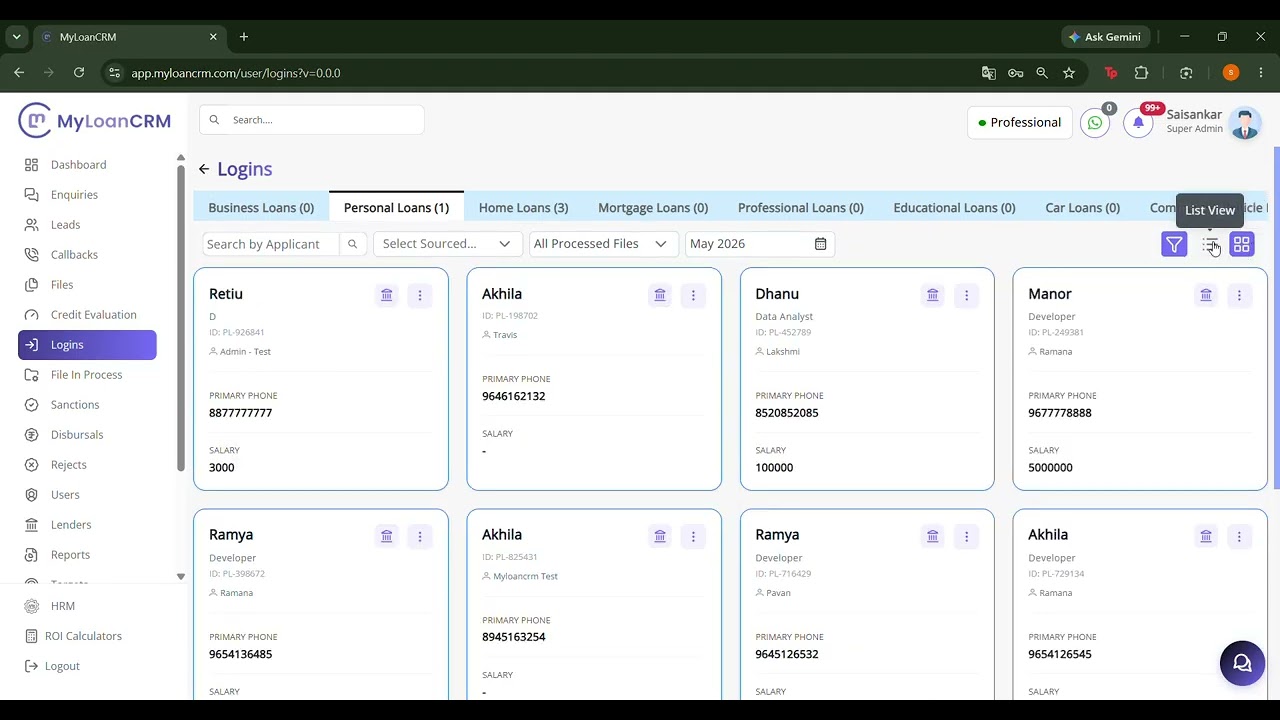Click back arrow next to Logins
This screenshot has width=1280, height=720.
[204, 169]
